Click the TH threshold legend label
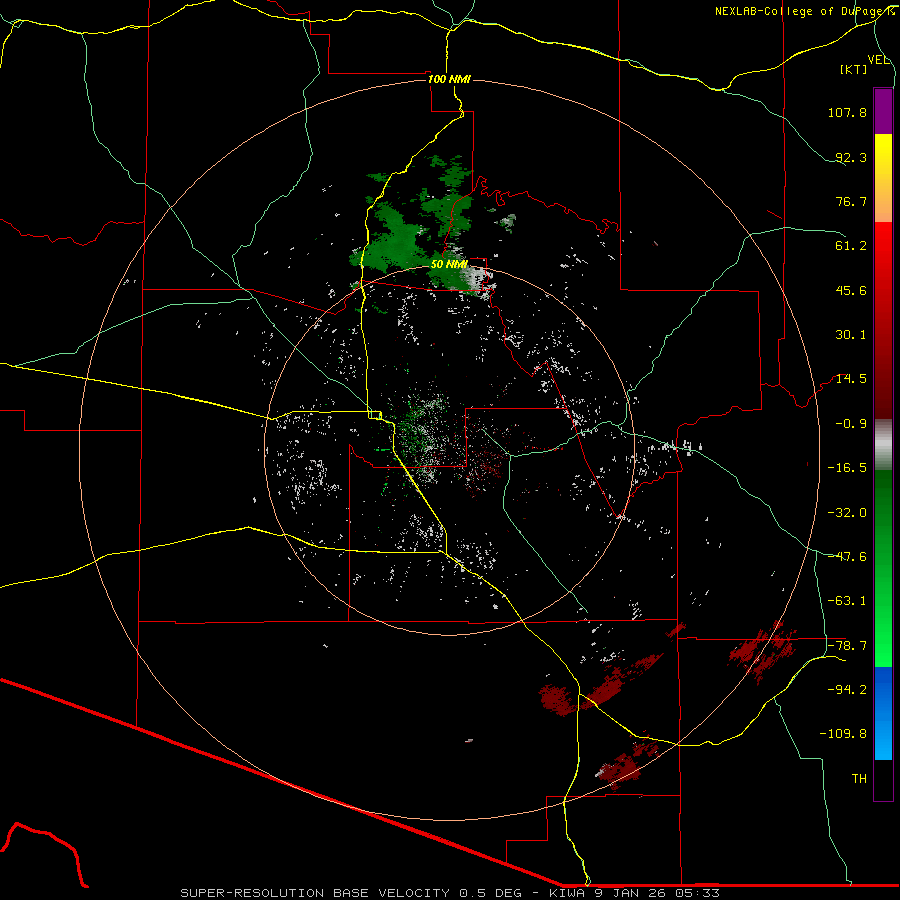Screen dimensions: 900x900 click(859, 779)
